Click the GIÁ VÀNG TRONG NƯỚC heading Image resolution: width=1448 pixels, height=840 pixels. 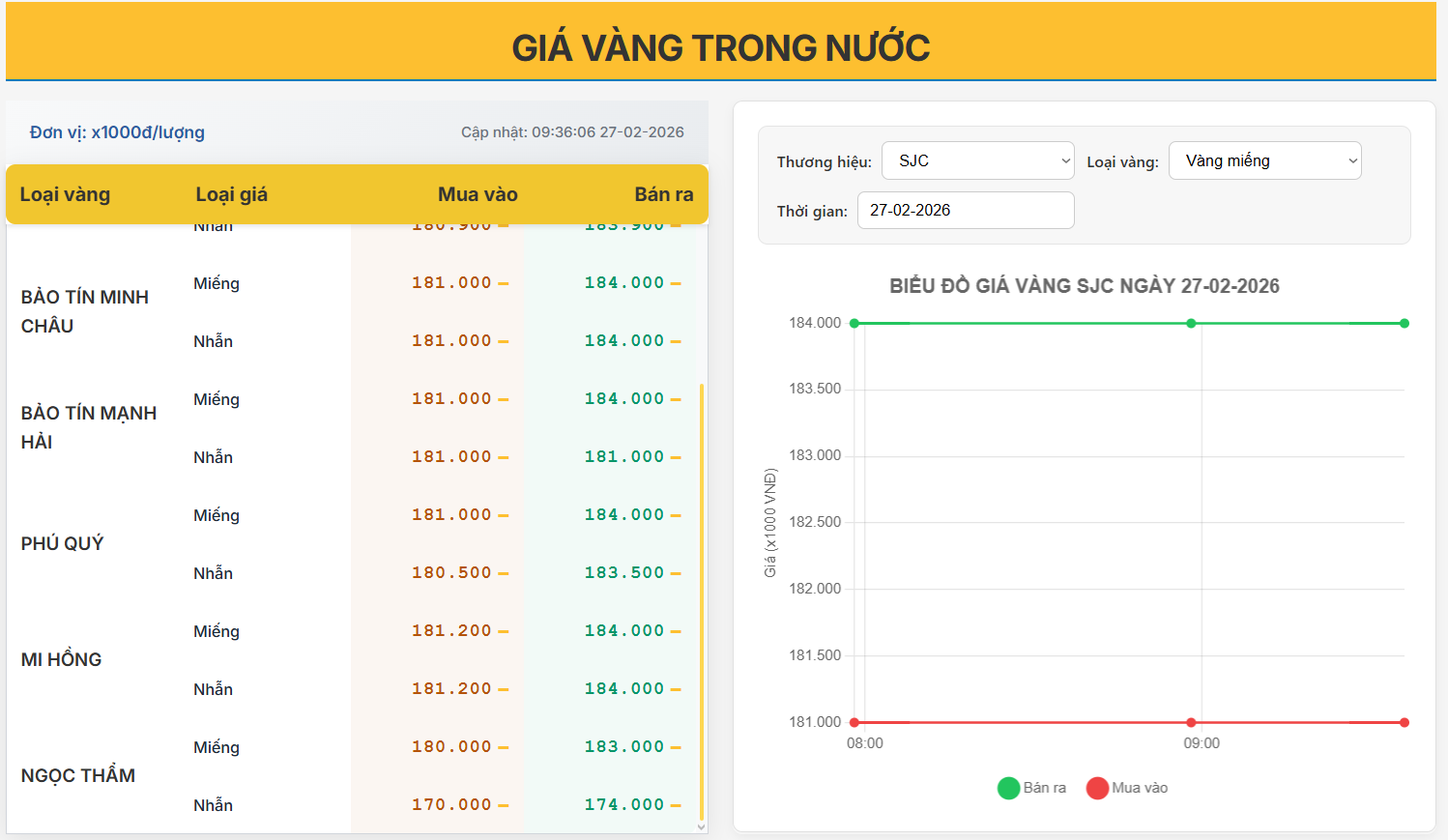pyautogui.click(x=721, y=47)
